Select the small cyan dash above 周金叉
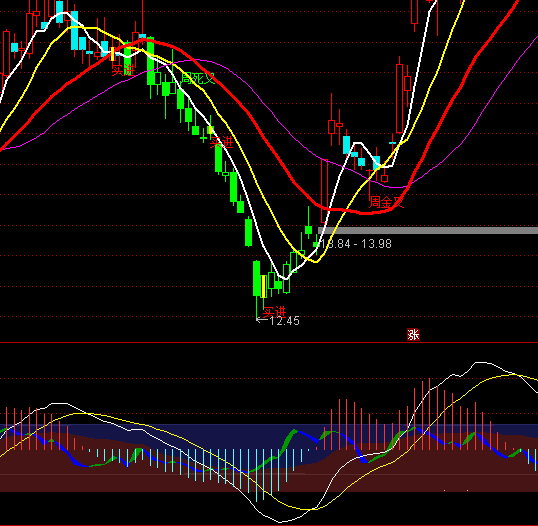The width and height of the screenshot is (538, 526). [x=392, y=142]
